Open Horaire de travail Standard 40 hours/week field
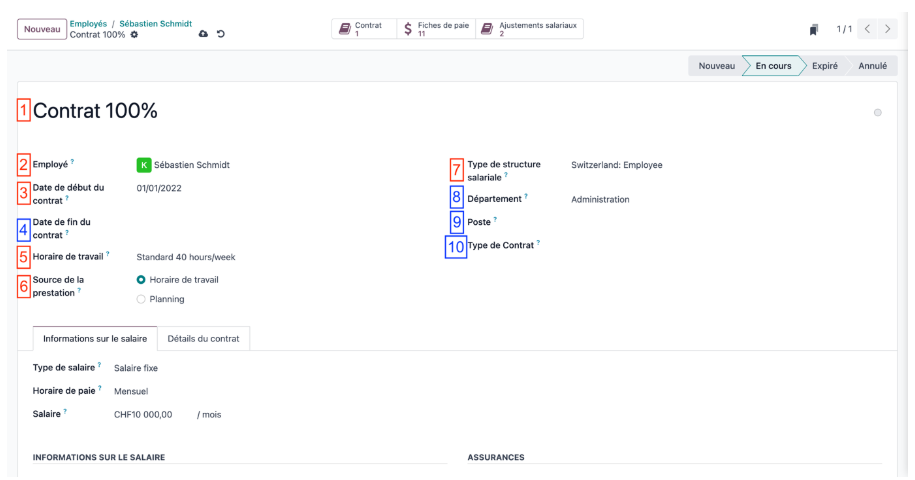The height and width of the screenshot is (480, 915). tap(286, 257)
